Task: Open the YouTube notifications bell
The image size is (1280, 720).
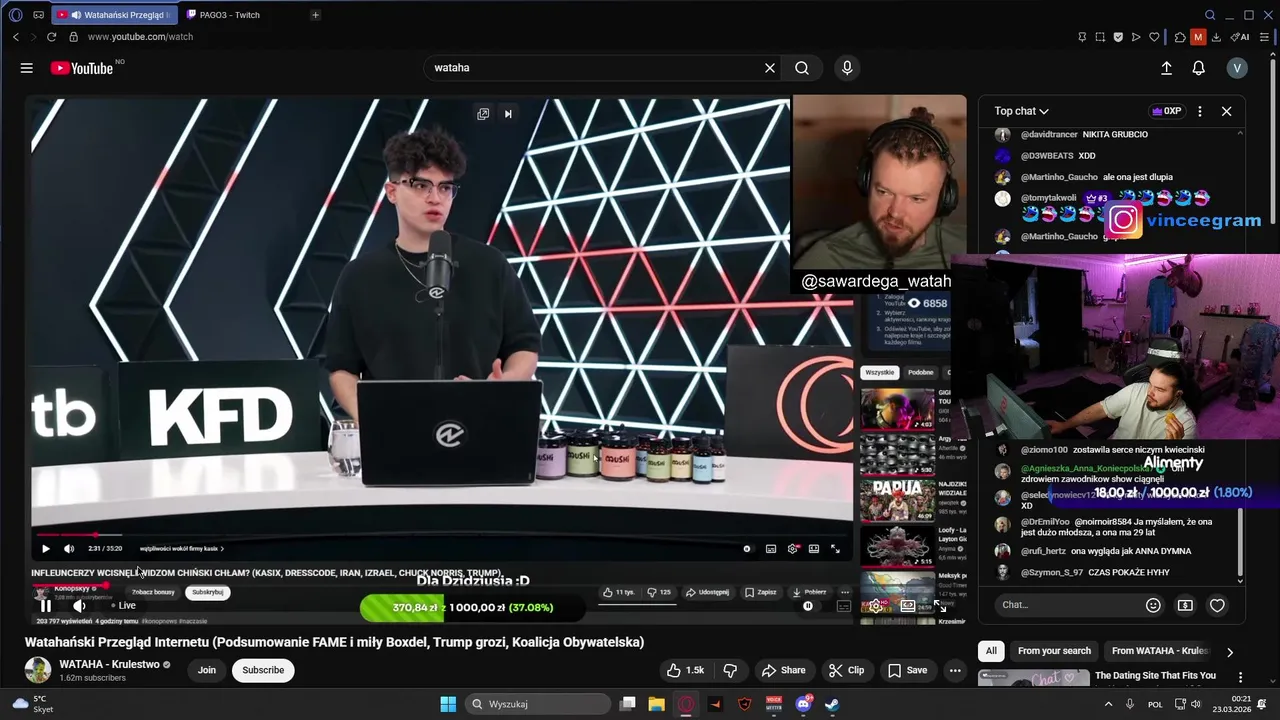Action: (1198, 68)
